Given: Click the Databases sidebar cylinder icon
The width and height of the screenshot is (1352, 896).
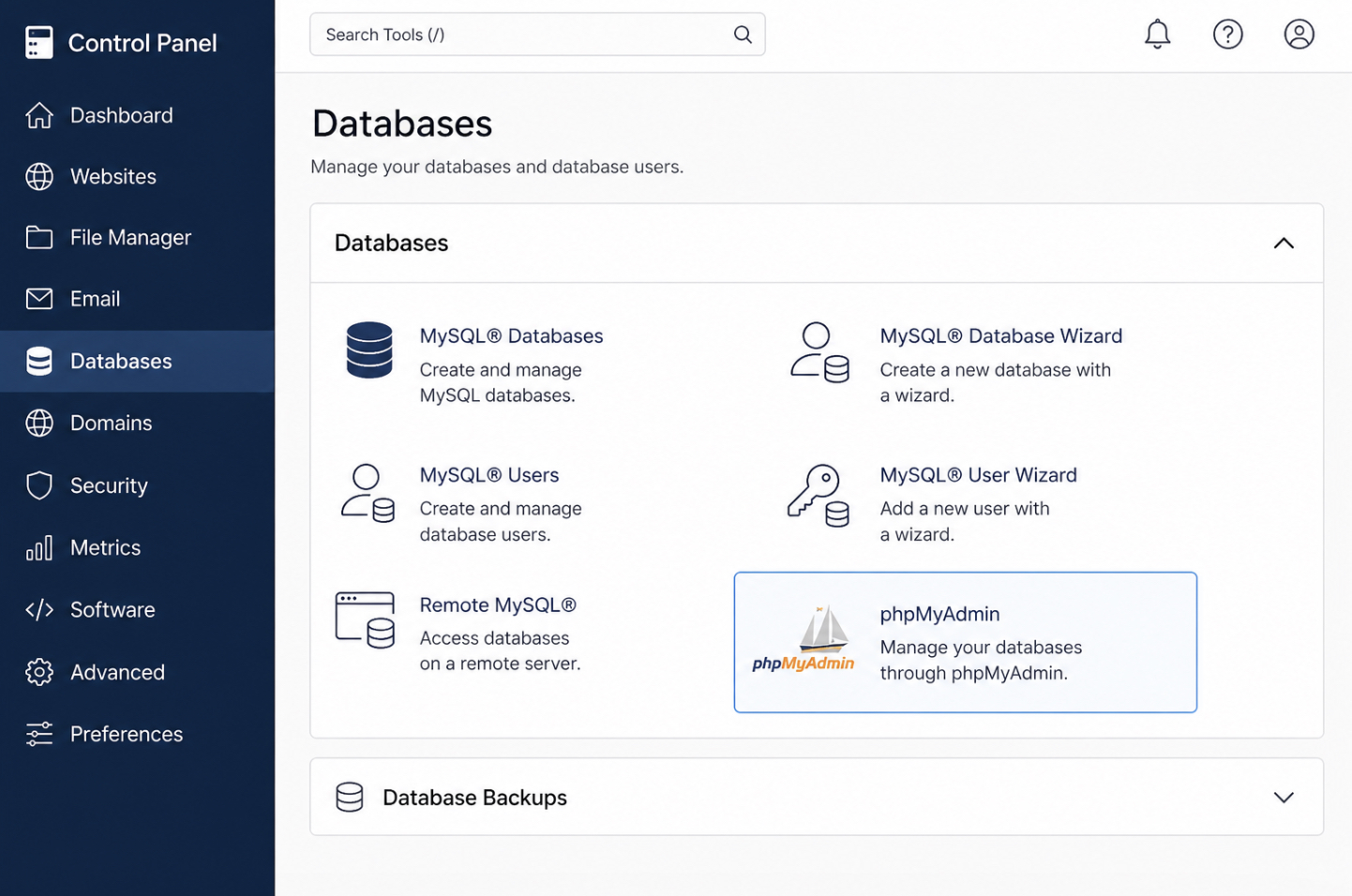Looking at the screenshot, I should (x=39, y=361).
